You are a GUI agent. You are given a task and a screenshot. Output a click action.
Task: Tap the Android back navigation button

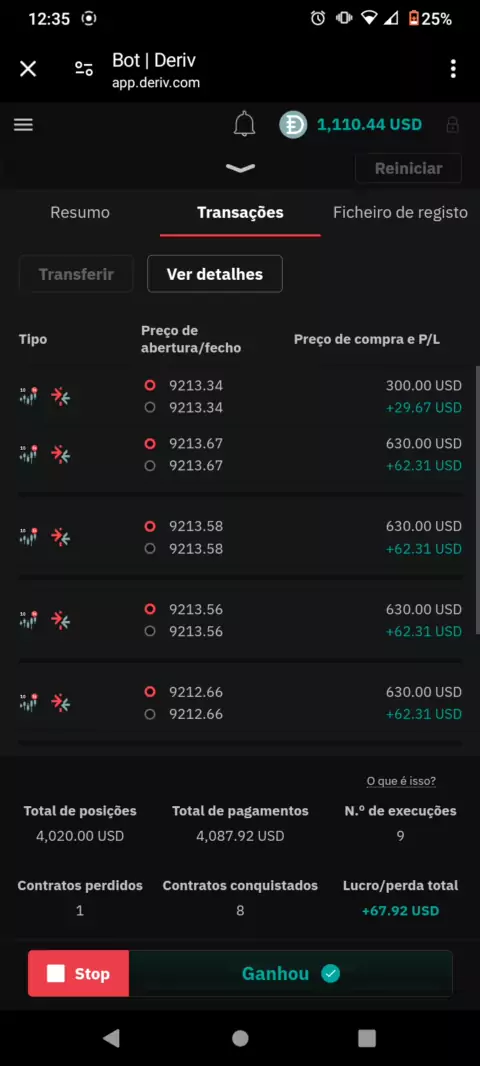pos(111,1037)
